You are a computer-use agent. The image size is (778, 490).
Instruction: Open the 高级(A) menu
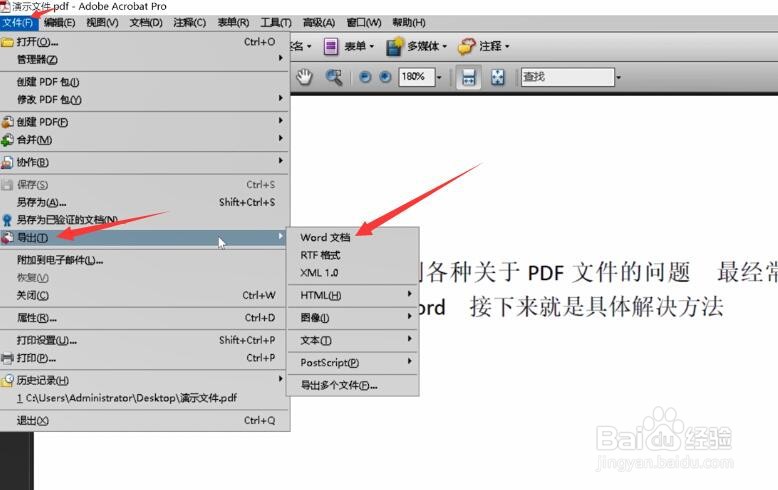[319, 23]
